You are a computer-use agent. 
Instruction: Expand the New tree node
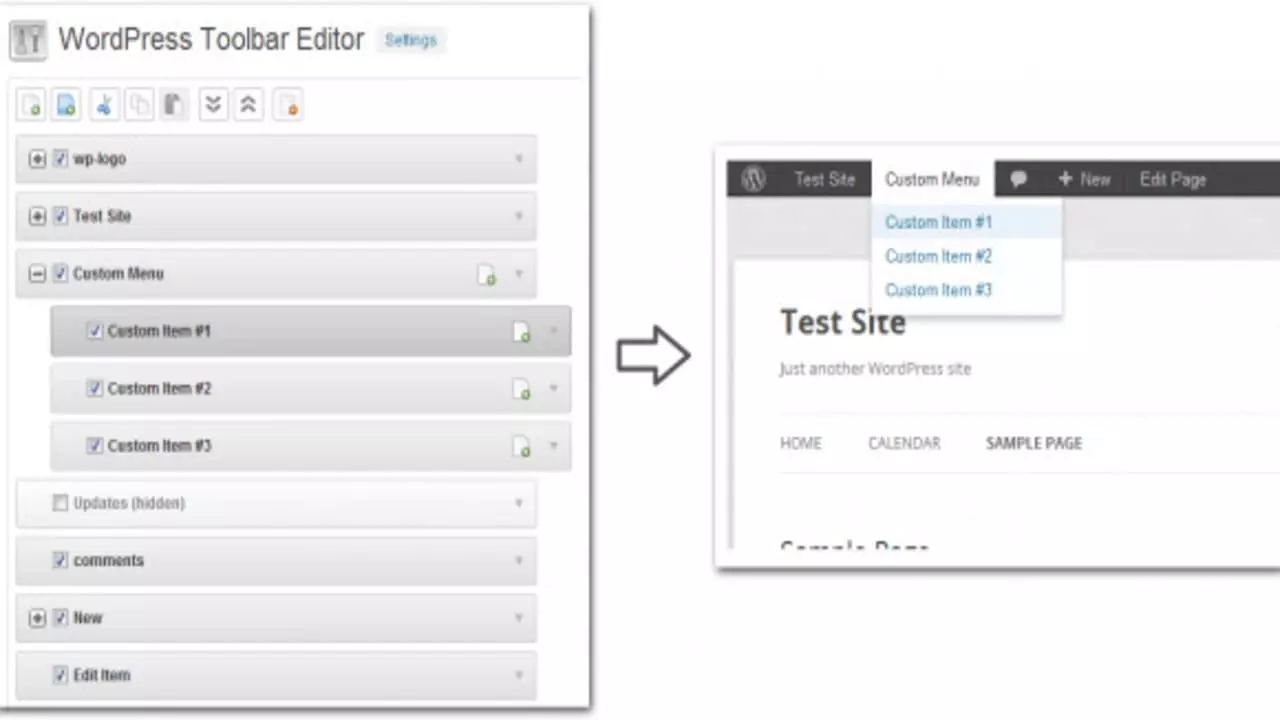point(37,618)
